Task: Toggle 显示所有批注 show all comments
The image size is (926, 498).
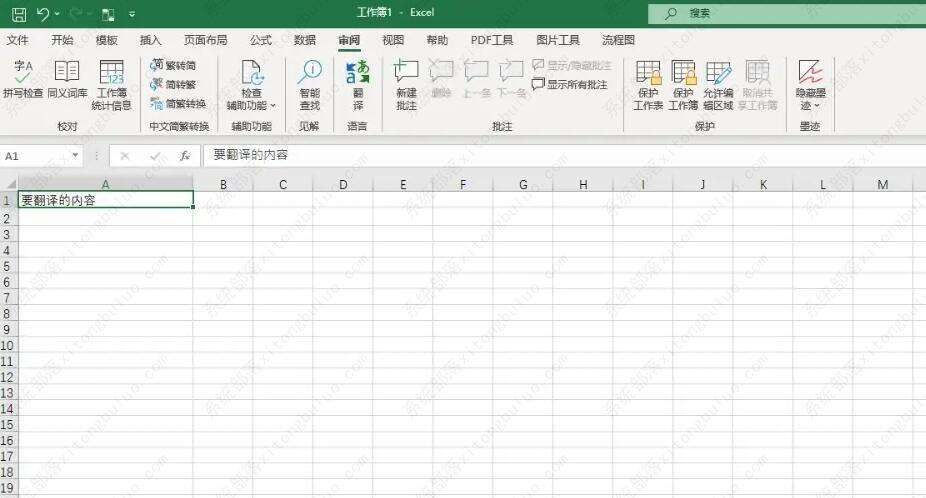Action: [569, 84]
